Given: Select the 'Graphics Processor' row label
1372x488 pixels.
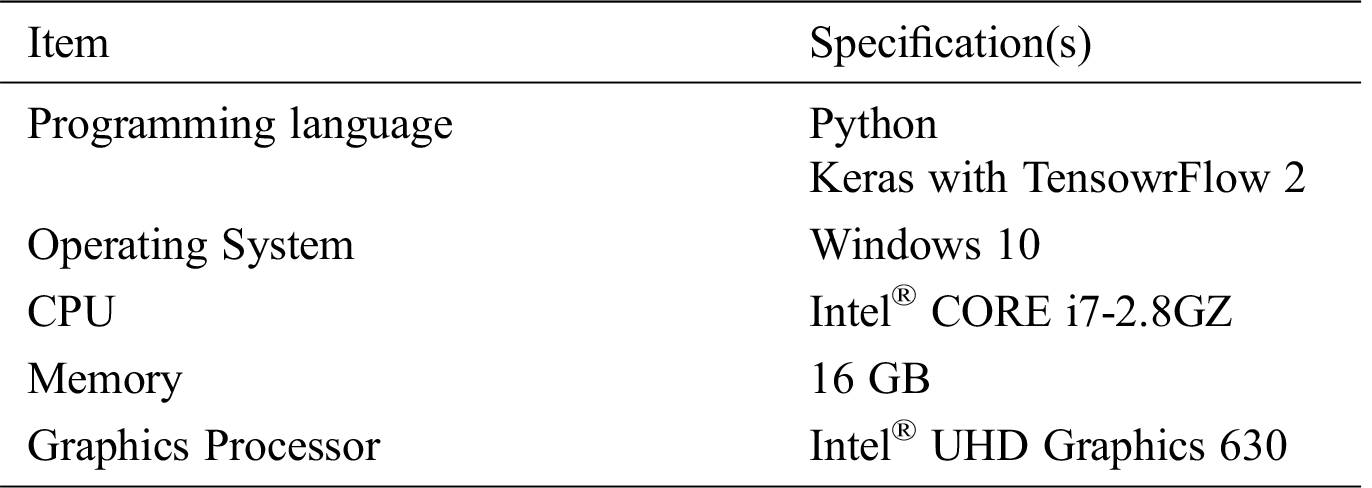Looking at the screenshot, I should tap(203, 445).
